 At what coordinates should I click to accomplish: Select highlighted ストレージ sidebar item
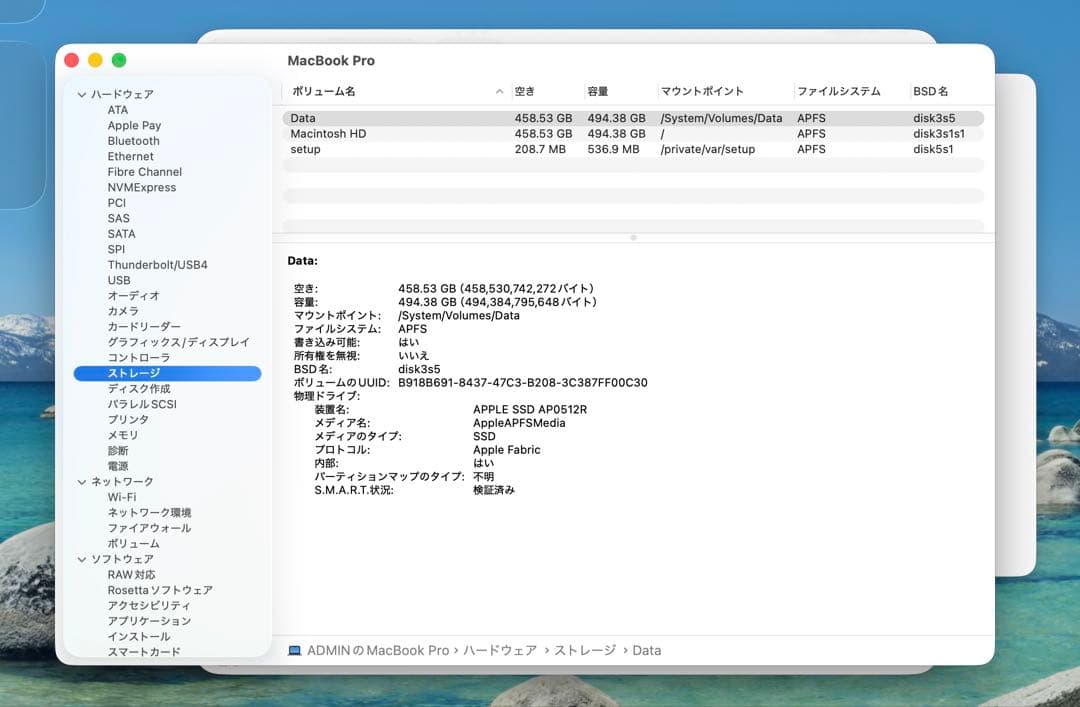tap(167, 373)
